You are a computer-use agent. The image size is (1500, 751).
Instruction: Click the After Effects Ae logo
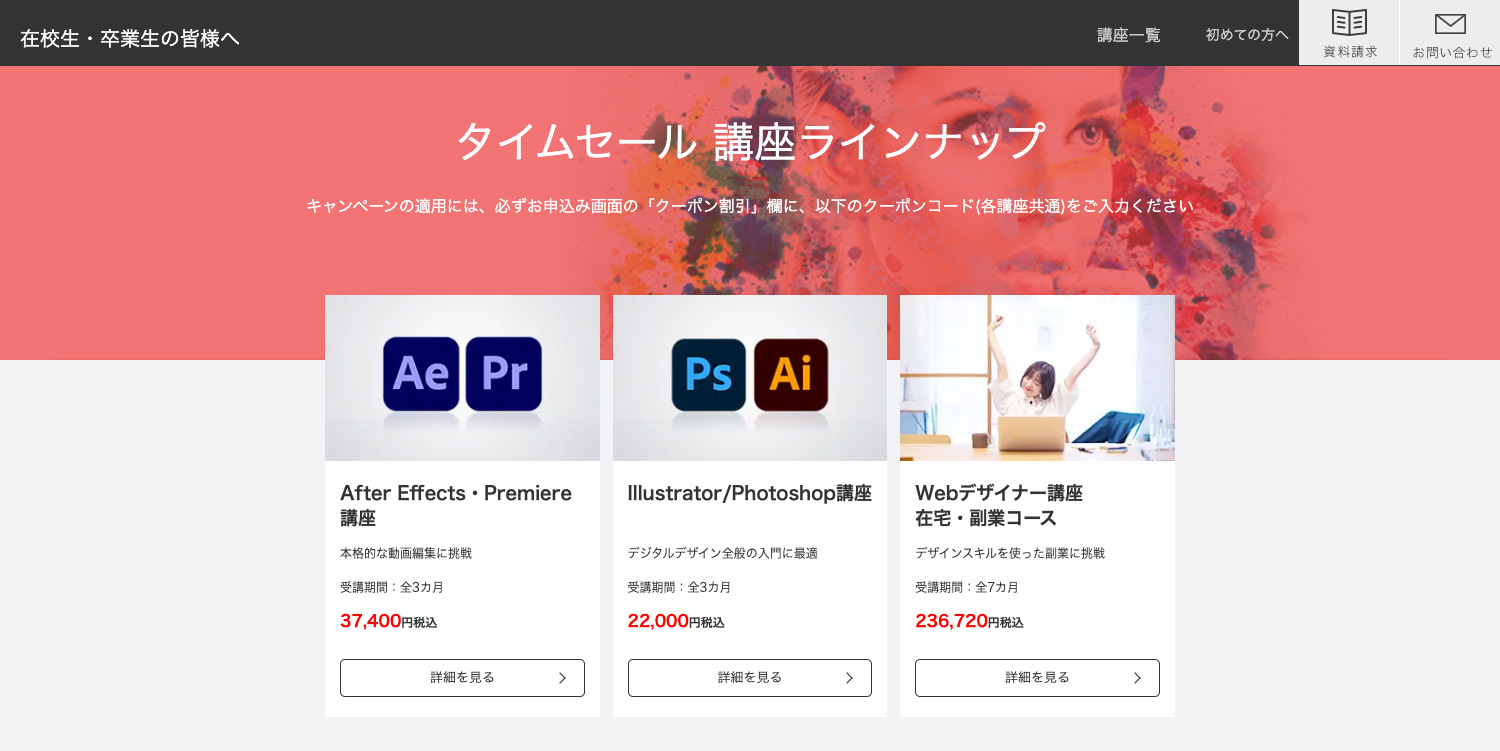coord(421,374)
